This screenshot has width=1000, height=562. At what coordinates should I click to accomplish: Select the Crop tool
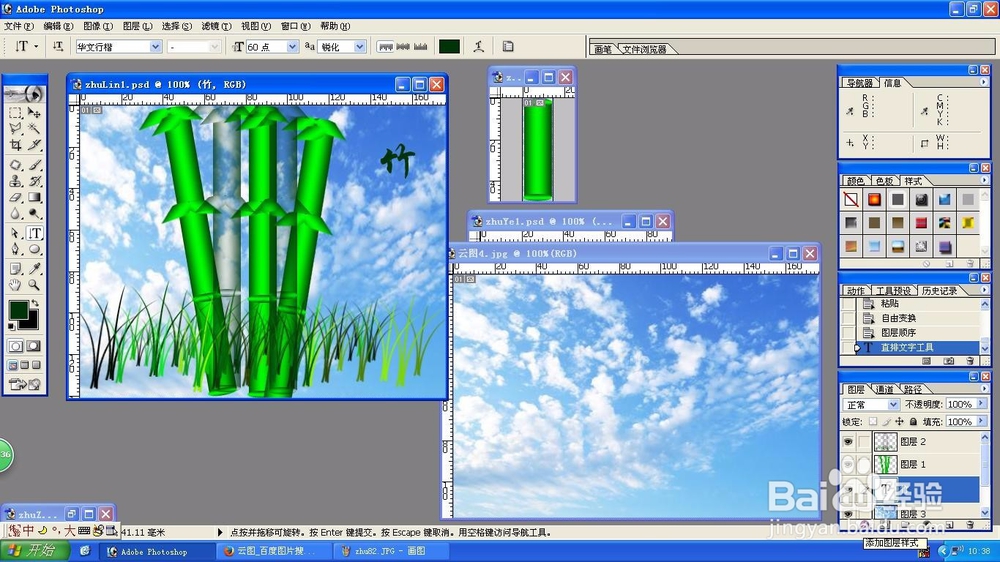(x=15, y=145)
